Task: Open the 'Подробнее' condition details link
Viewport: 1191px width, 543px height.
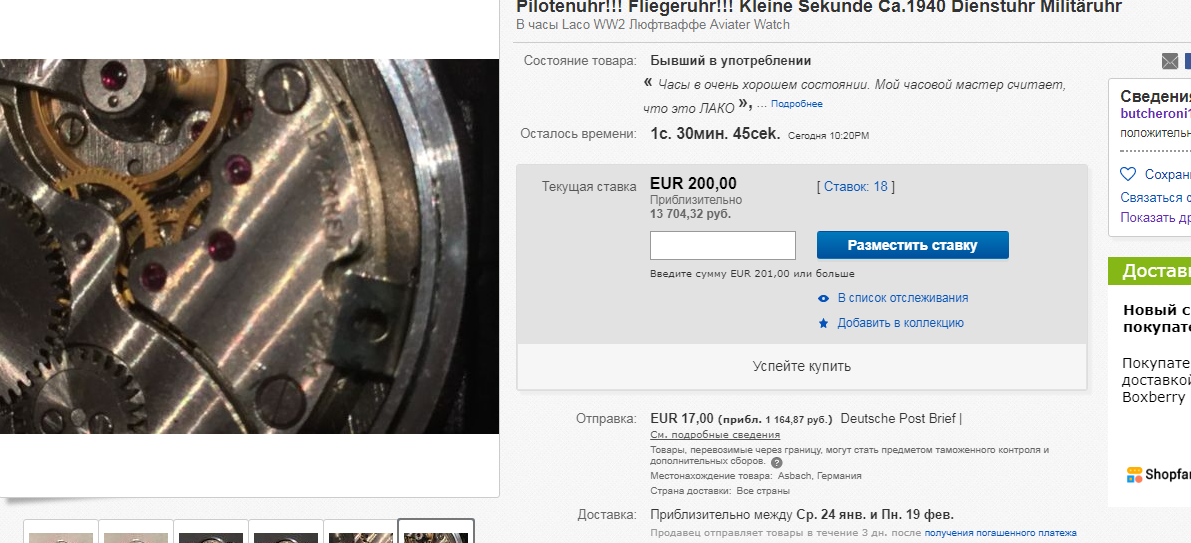Action: 796,104
